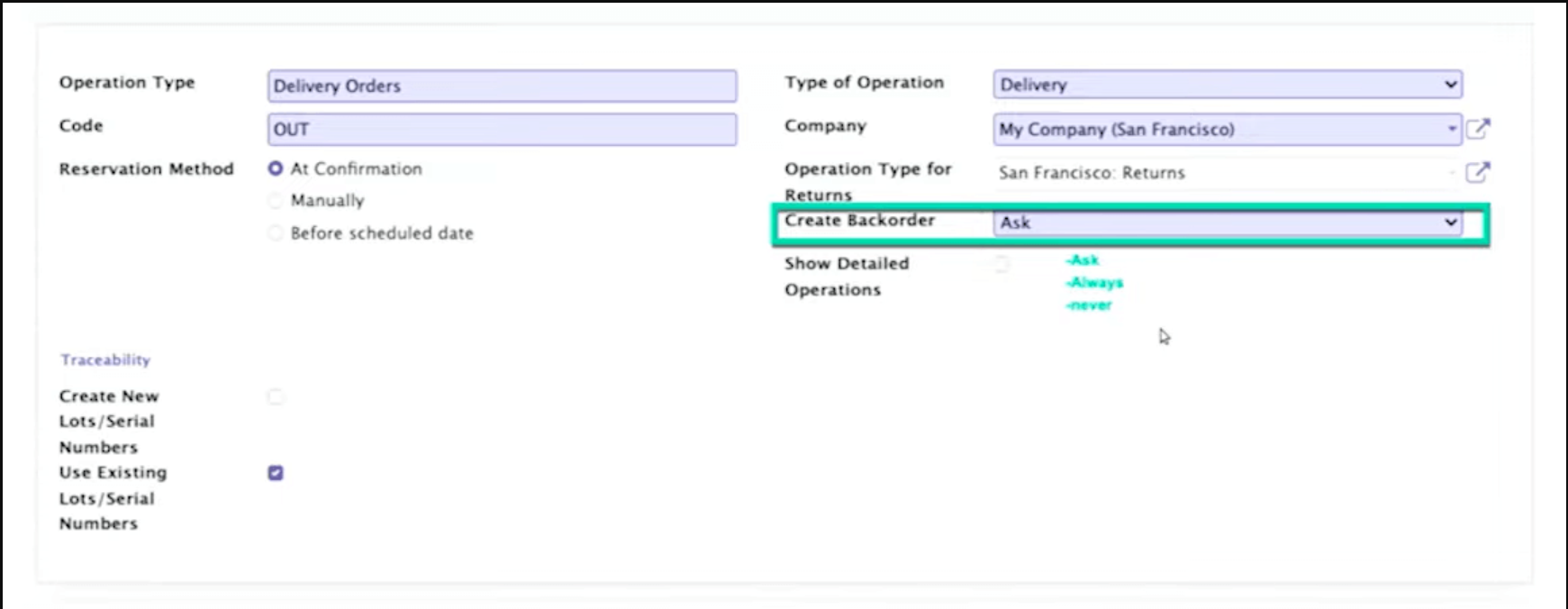Expand the Company selection dropdown
This screenshot has height=609, width=1568.
[x=1227, y=129]
